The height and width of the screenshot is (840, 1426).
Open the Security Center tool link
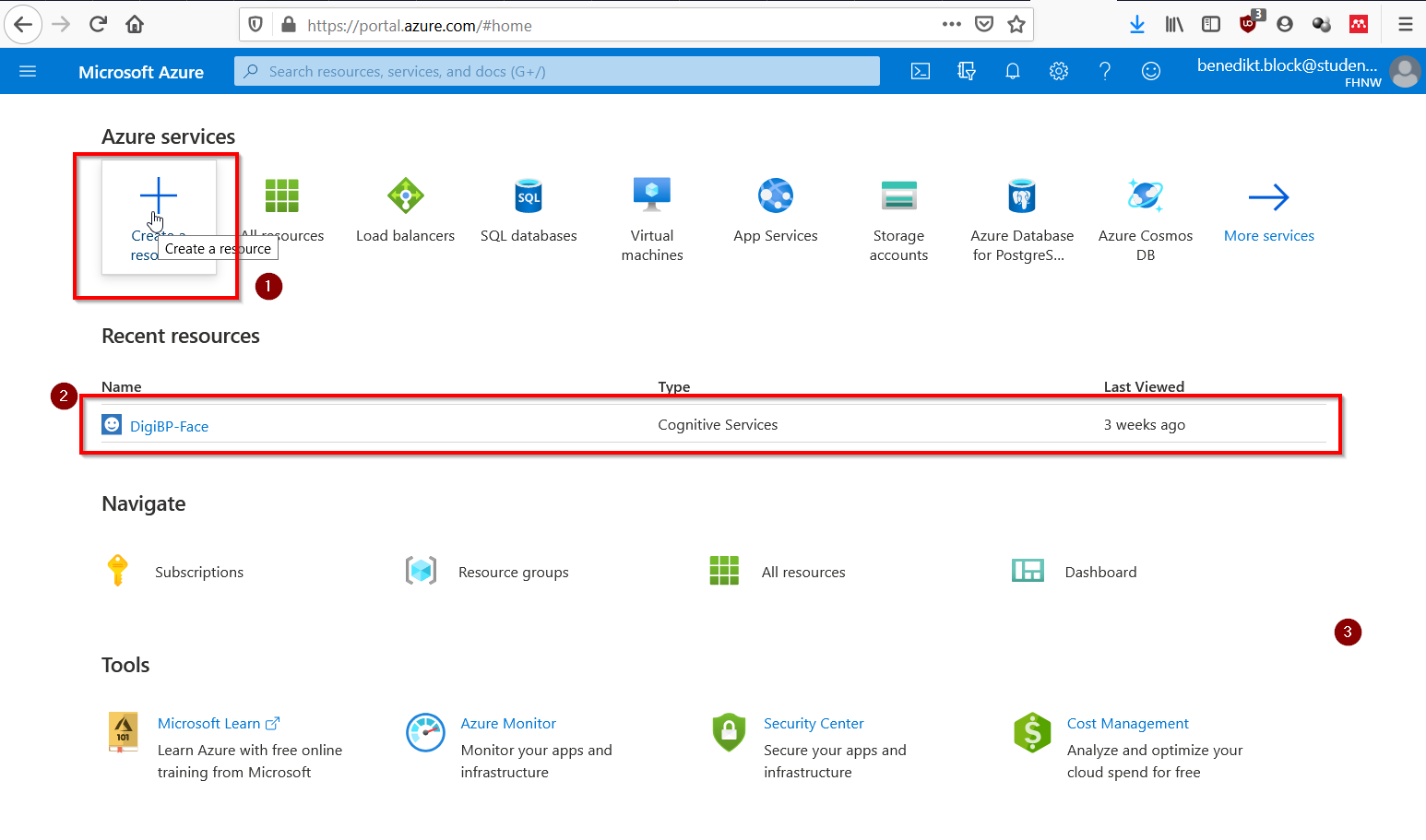tap(814, 724)
